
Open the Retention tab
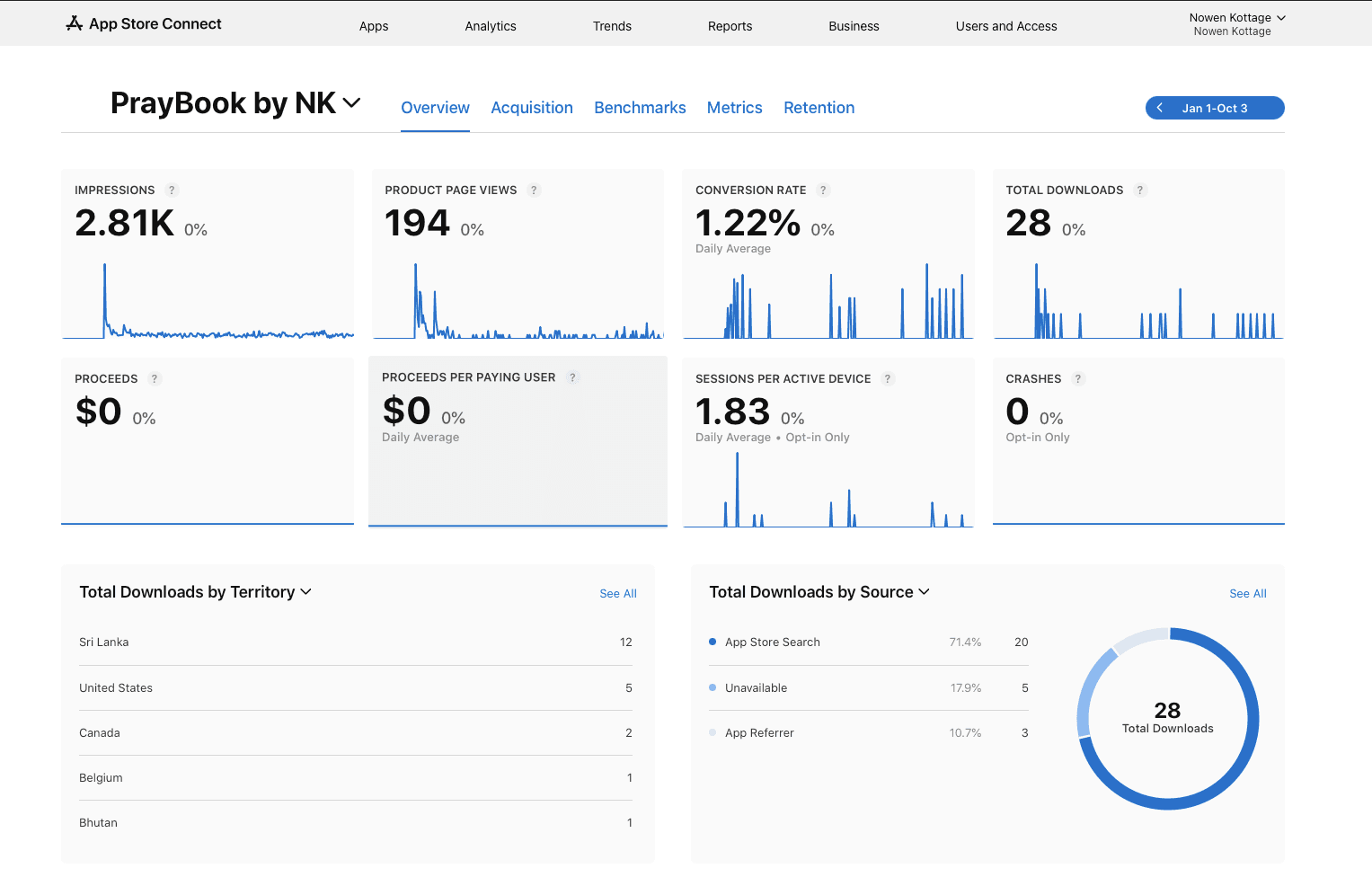tap(819, 108)
